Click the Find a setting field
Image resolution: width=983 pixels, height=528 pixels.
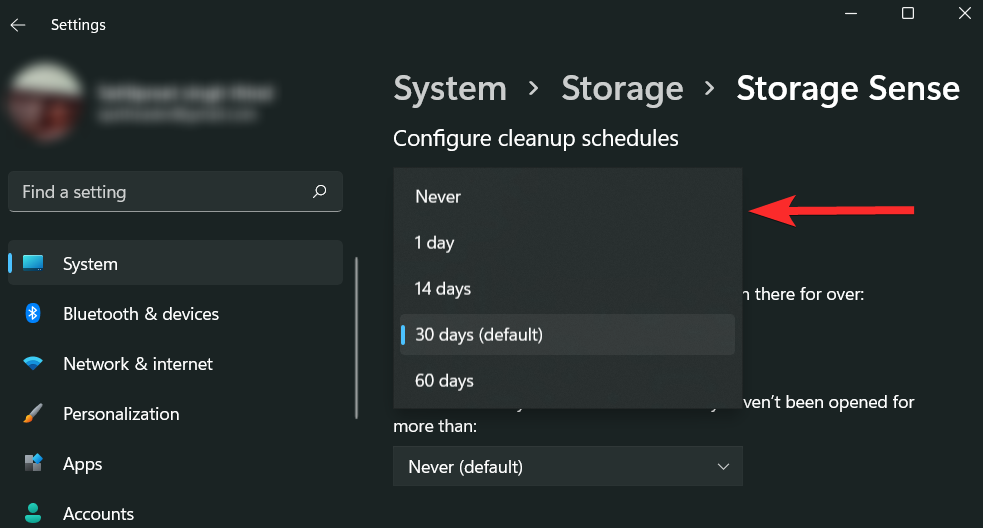coord(160,192)
